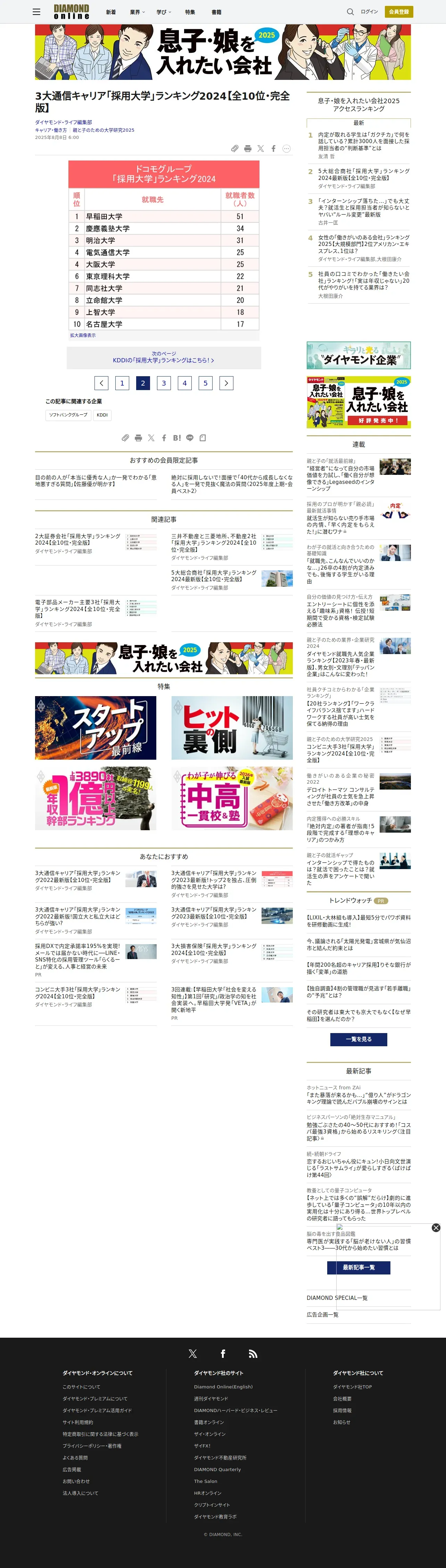Open 三井不動産と三菱地所 related article

pyautogui.click(x=214, y=543)
